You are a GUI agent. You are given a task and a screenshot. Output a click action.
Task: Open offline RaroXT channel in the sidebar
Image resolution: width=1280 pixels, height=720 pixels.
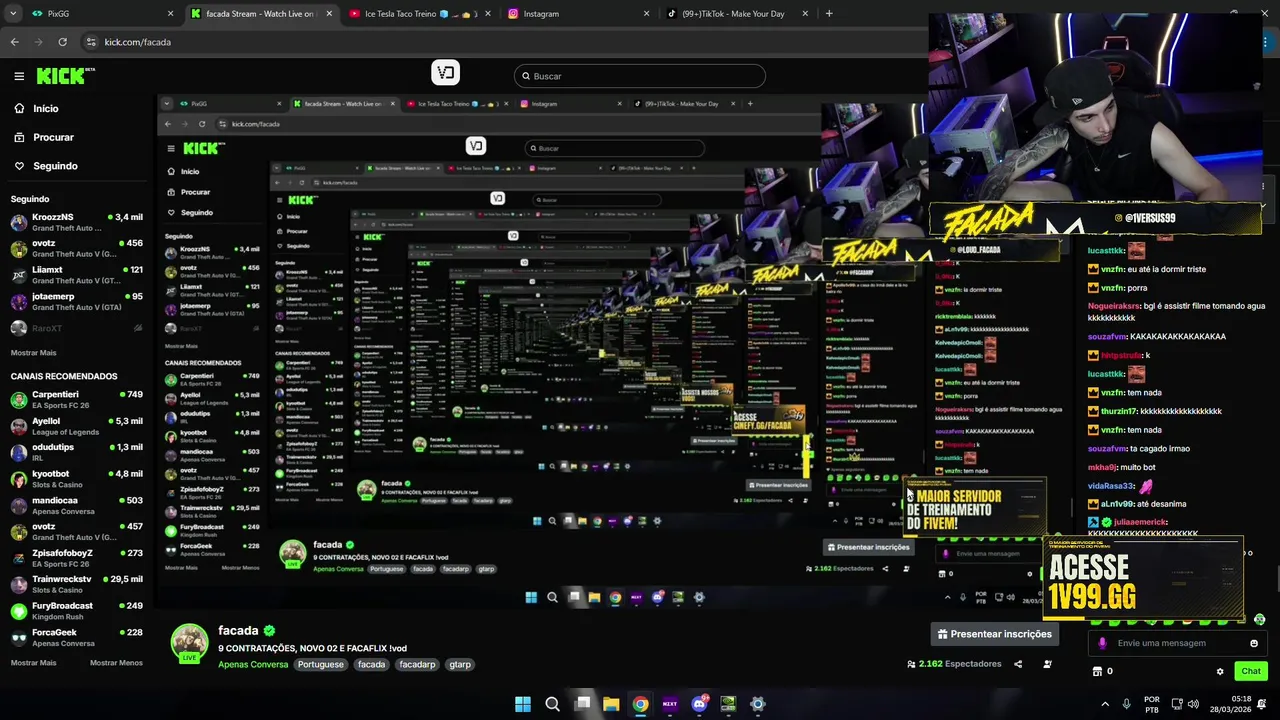click(76, 328)
